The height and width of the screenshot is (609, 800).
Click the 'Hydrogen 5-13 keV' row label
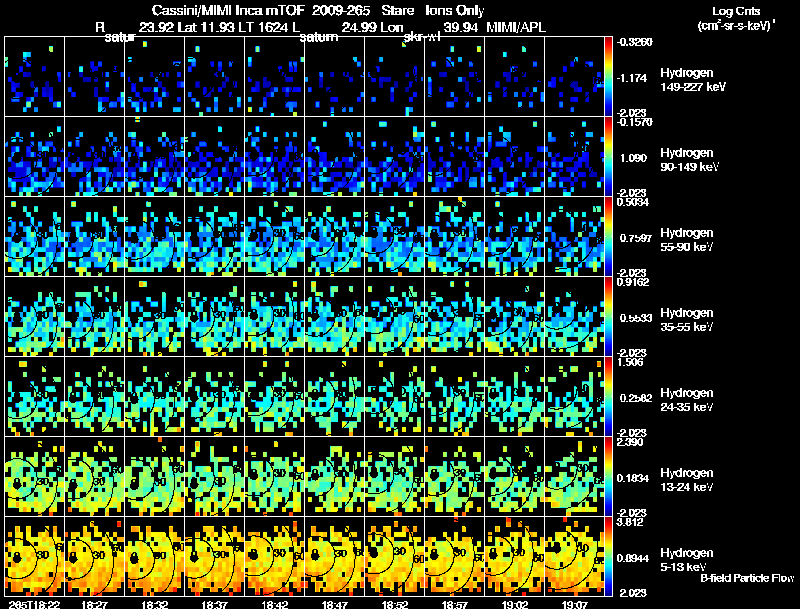point(687,560)
